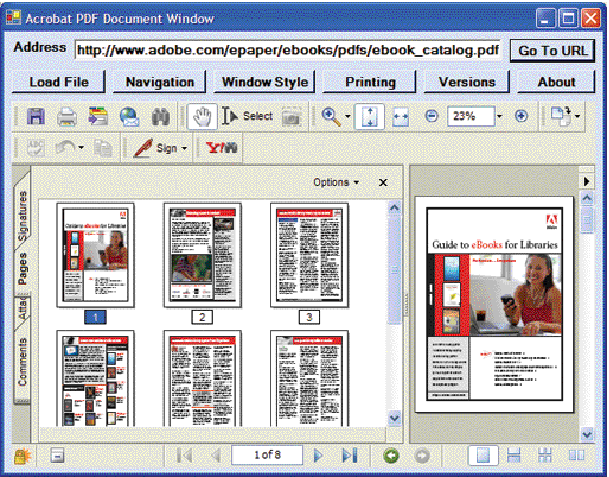
Task: Click the zoom out minus icon
Action: (432, 116)
